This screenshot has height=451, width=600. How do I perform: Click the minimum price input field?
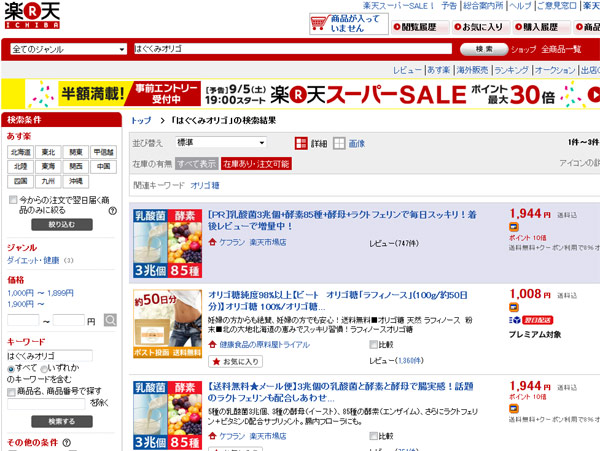click(x=23, y=321)
